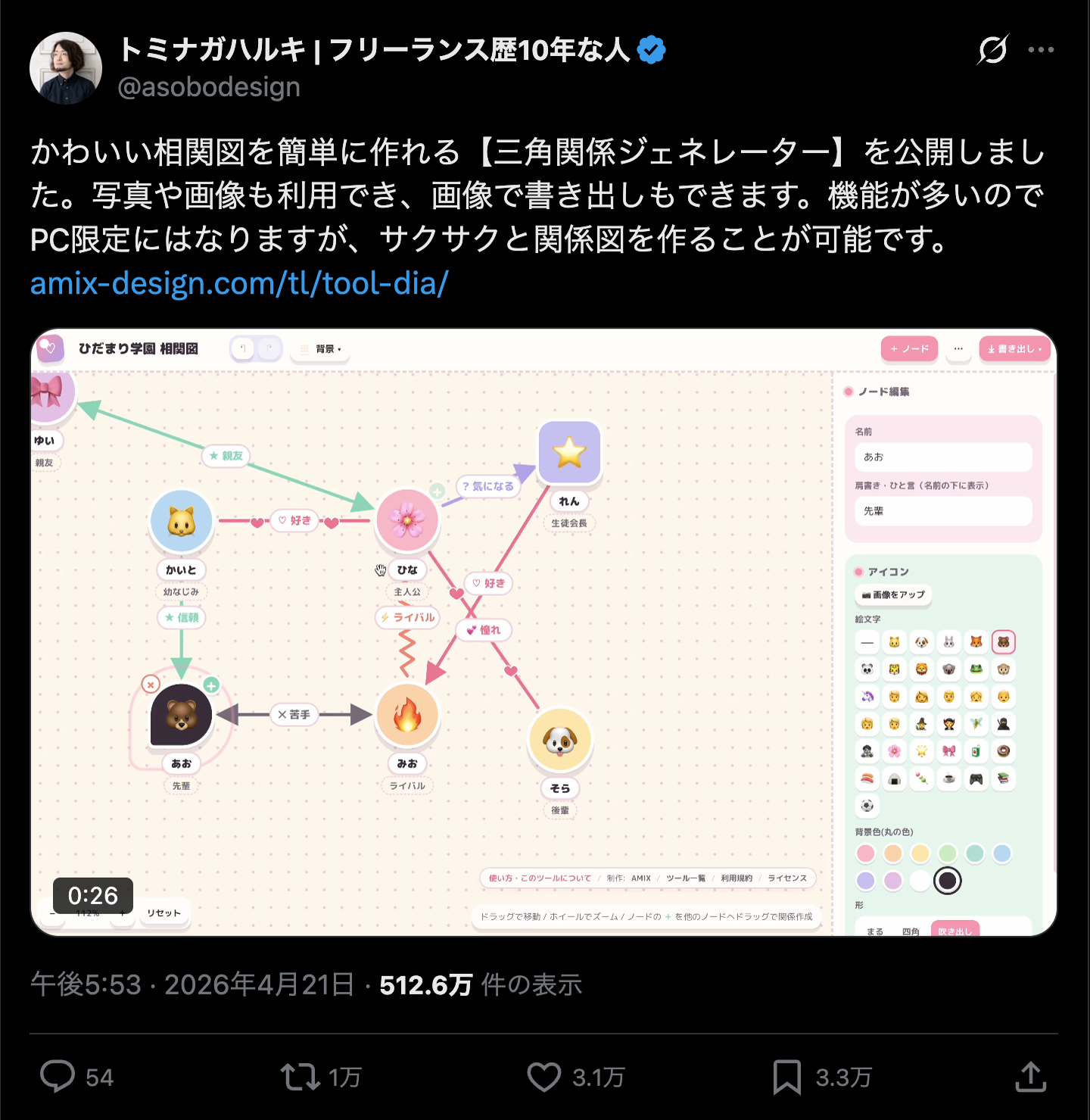Open the 背景 dropdown in the toolbar

click(320, 349)
